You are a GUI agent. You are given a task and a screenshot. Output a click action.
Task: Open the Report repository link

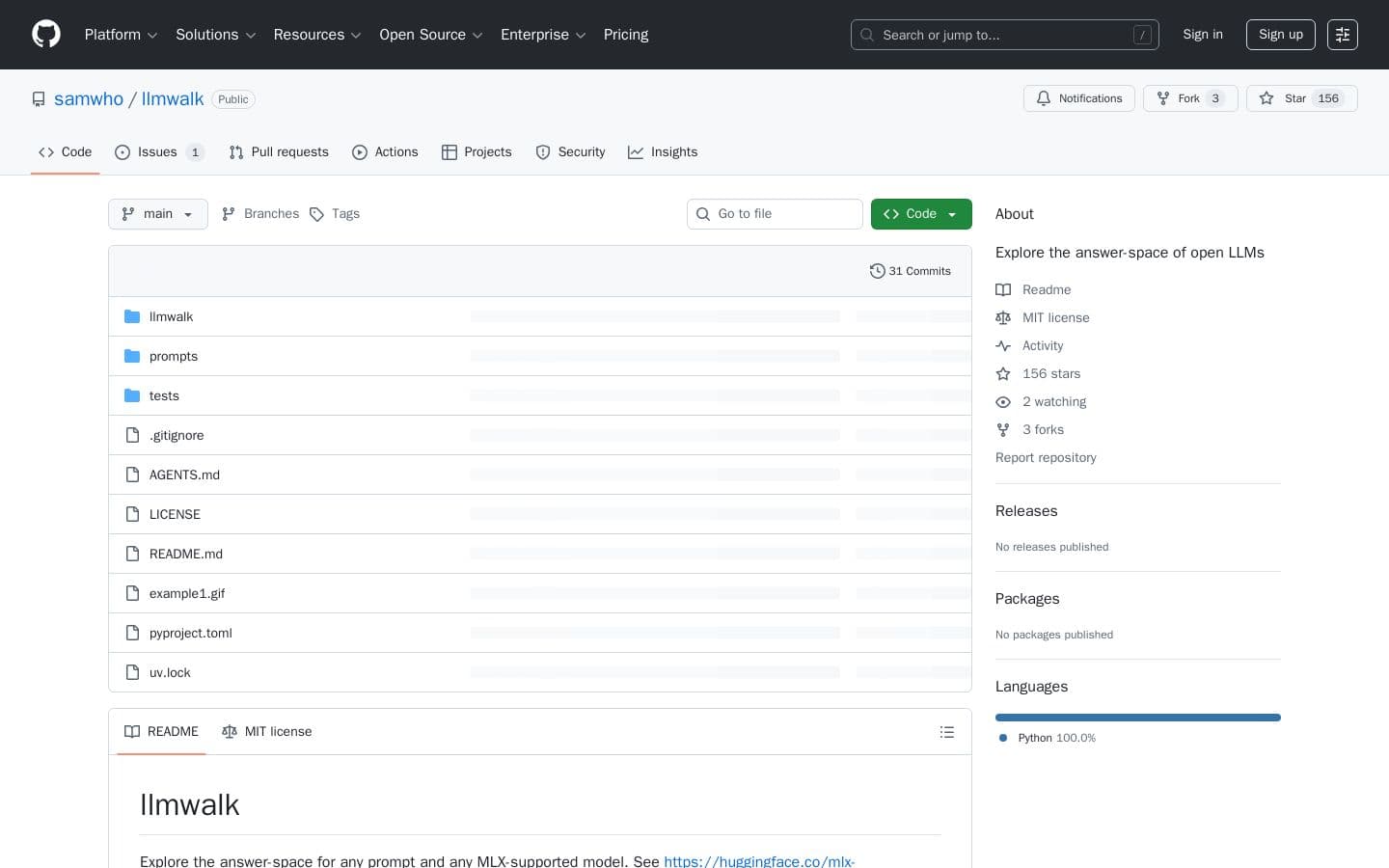1046,457
